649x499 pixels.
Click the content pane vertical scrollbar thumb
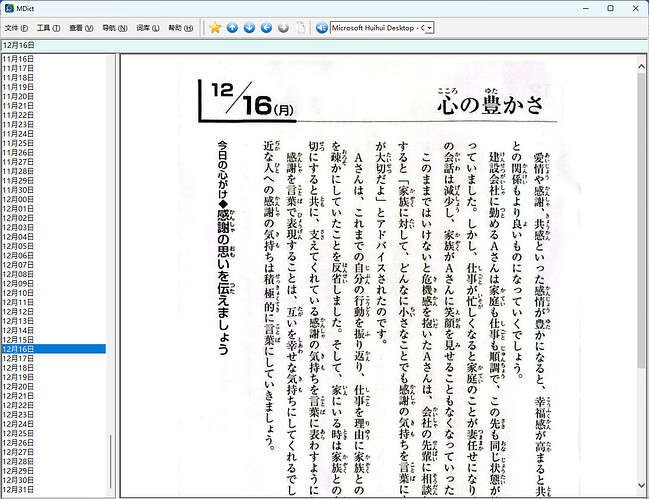tap(641, 219)
